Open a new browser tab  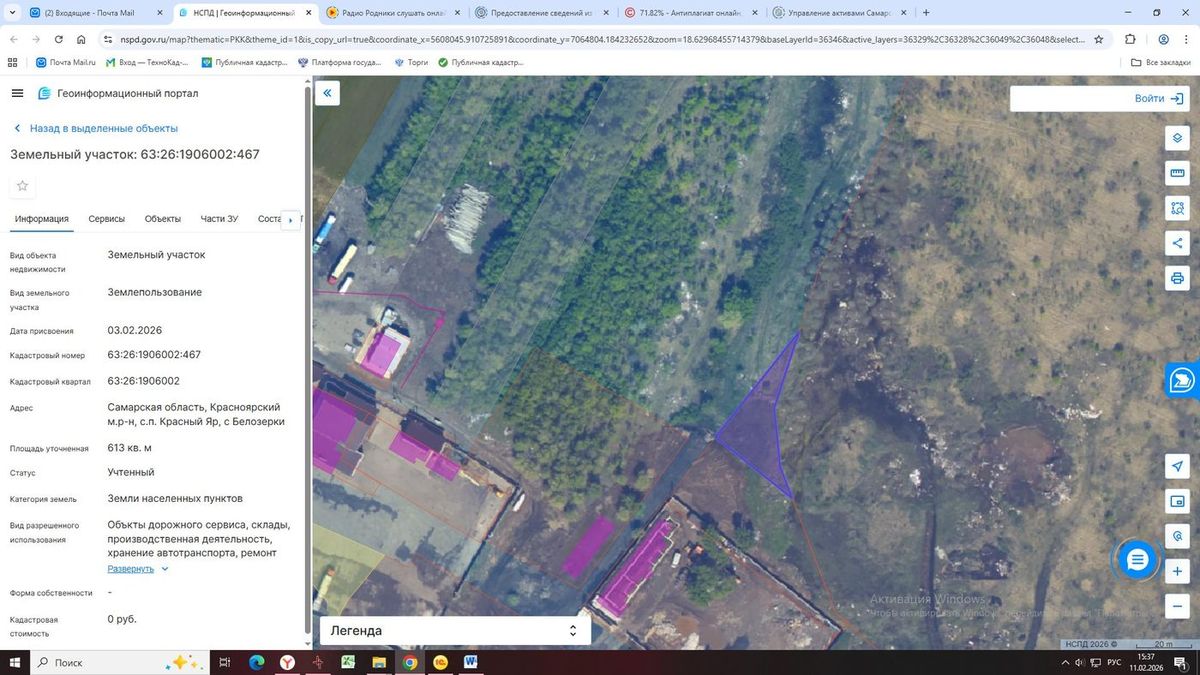tap(926, 13)
